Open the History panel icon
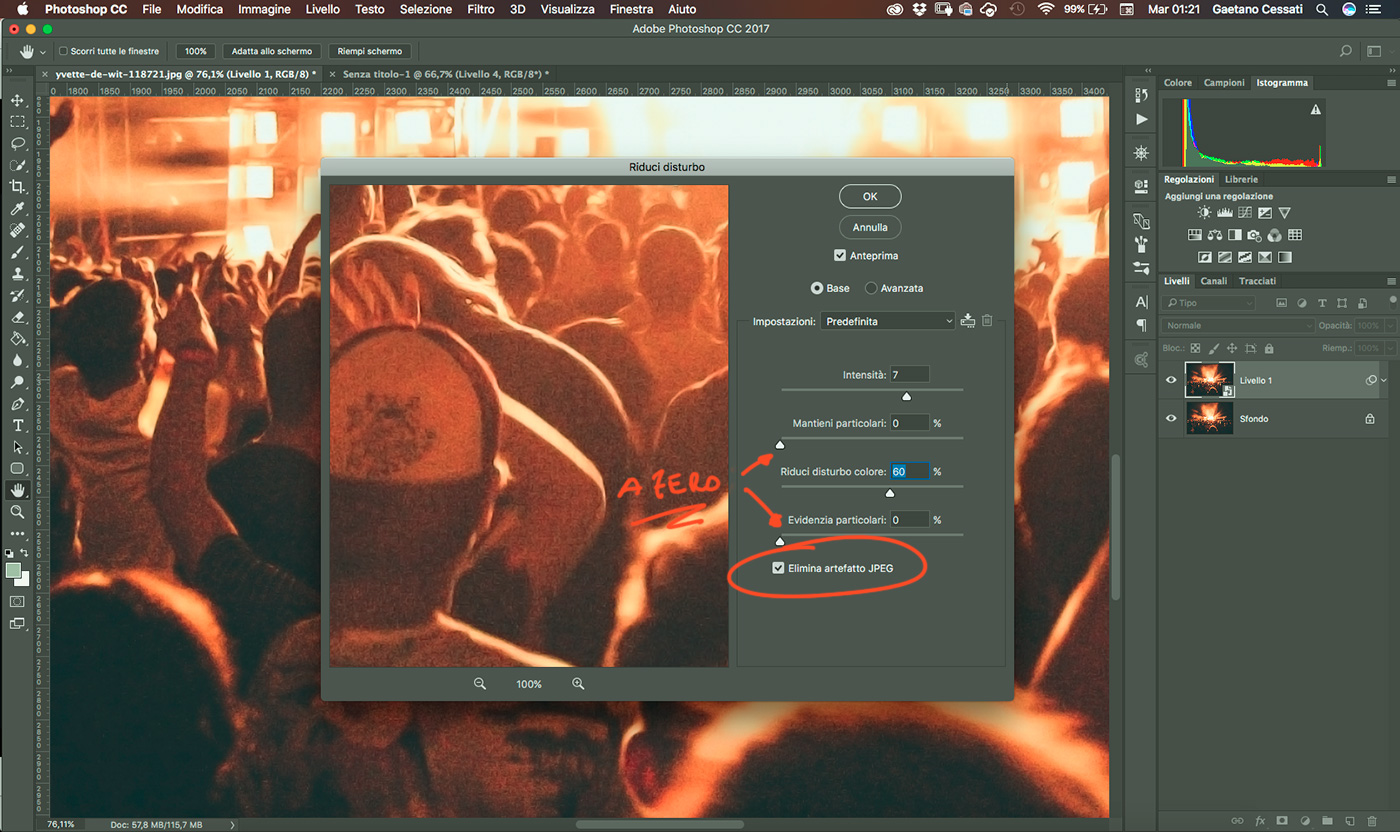The image size is (1400, 832). [1141, 95]
